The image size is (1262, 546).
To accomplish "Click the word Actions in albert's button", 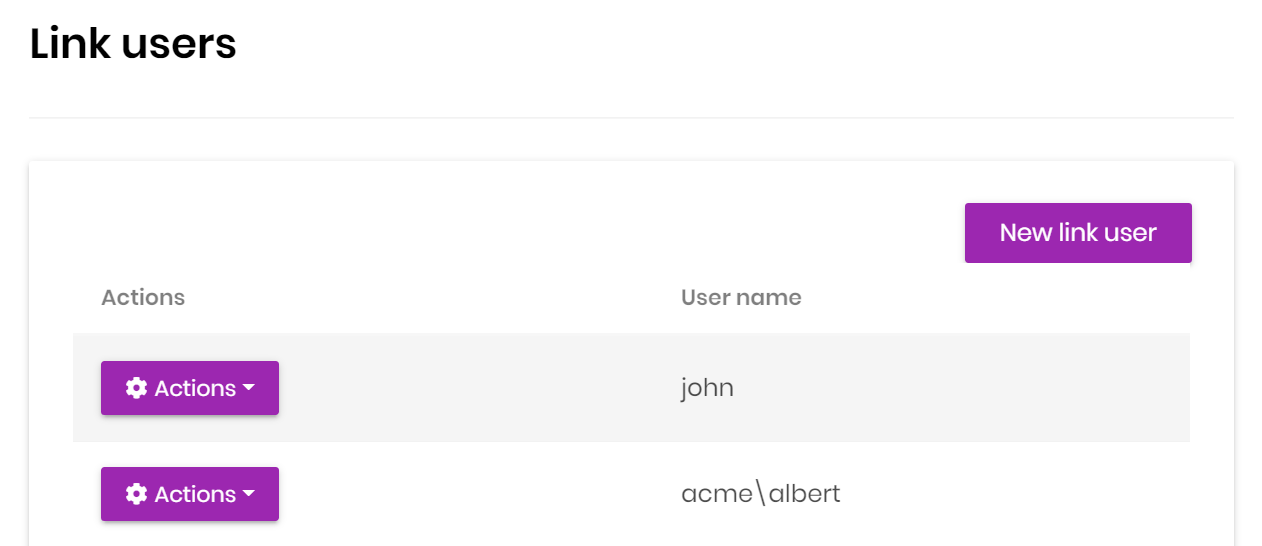I will pyautogui.click(x=195, y=494).
